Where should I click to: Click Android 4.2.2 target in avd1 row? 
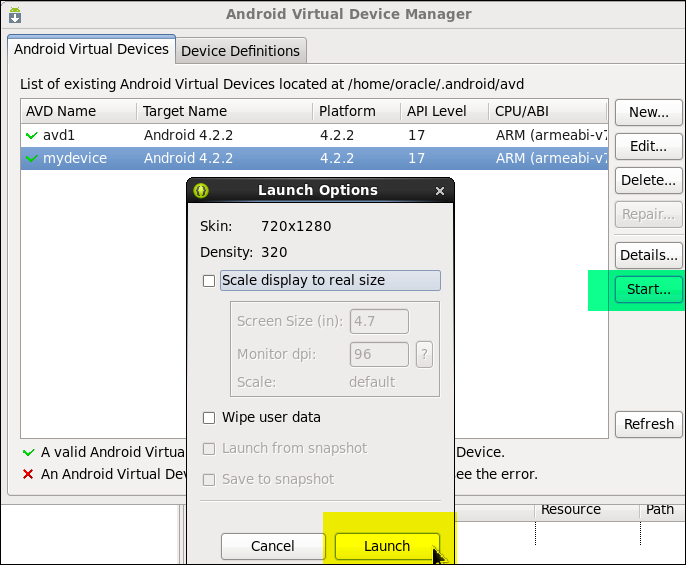point(188,135)
